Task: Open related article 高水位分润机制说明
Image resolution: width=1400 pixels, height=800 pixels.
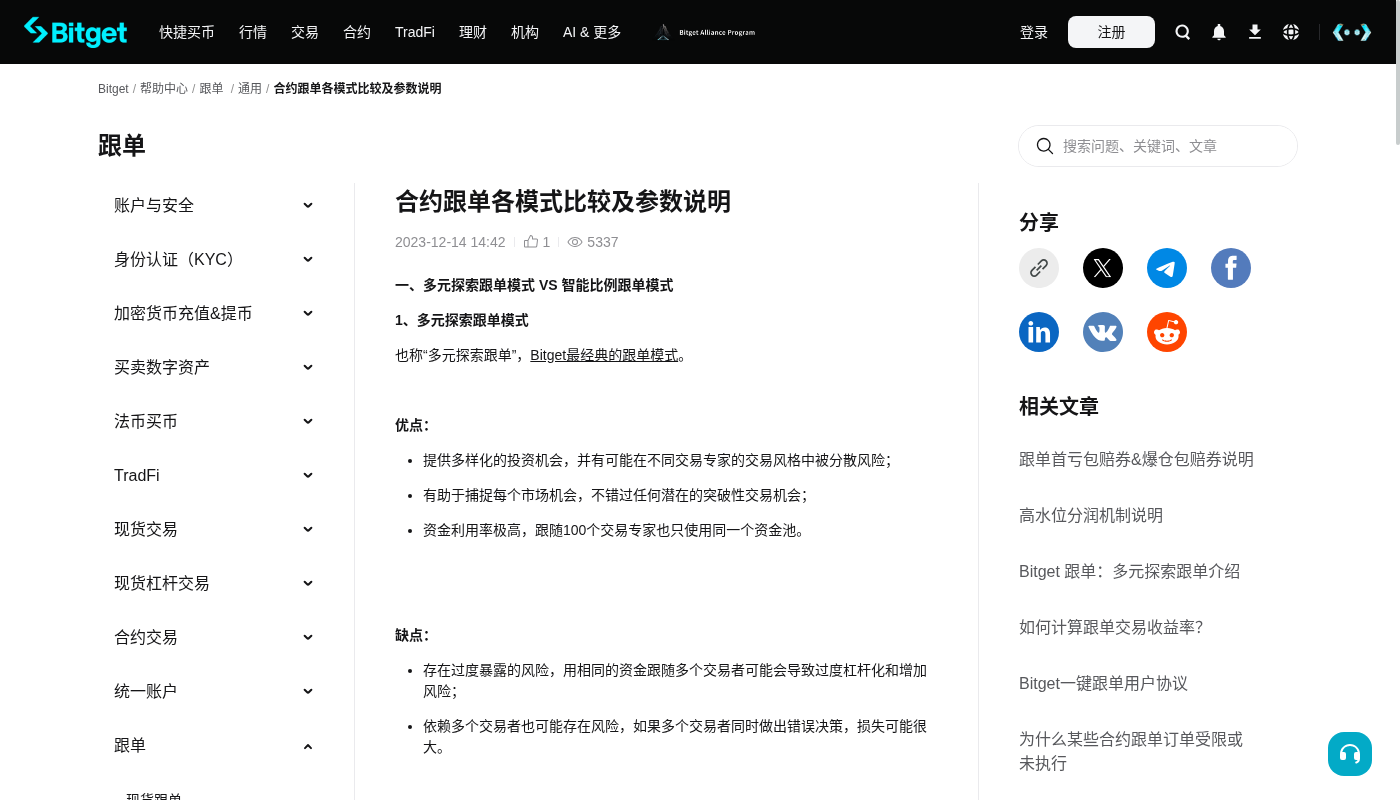Action: [1091, 515]
